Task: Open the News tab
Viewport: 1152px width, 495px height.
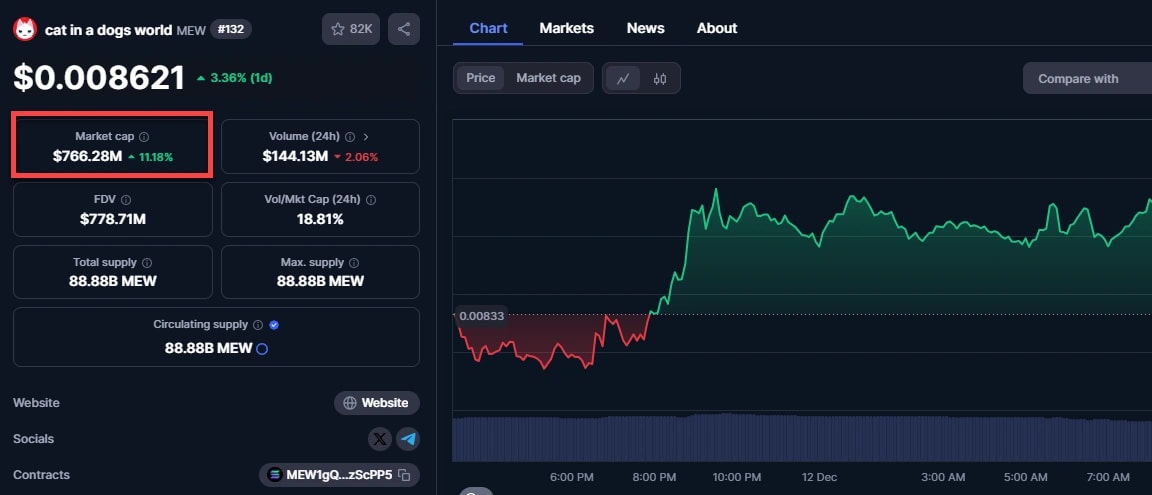Action: point(645,28)
